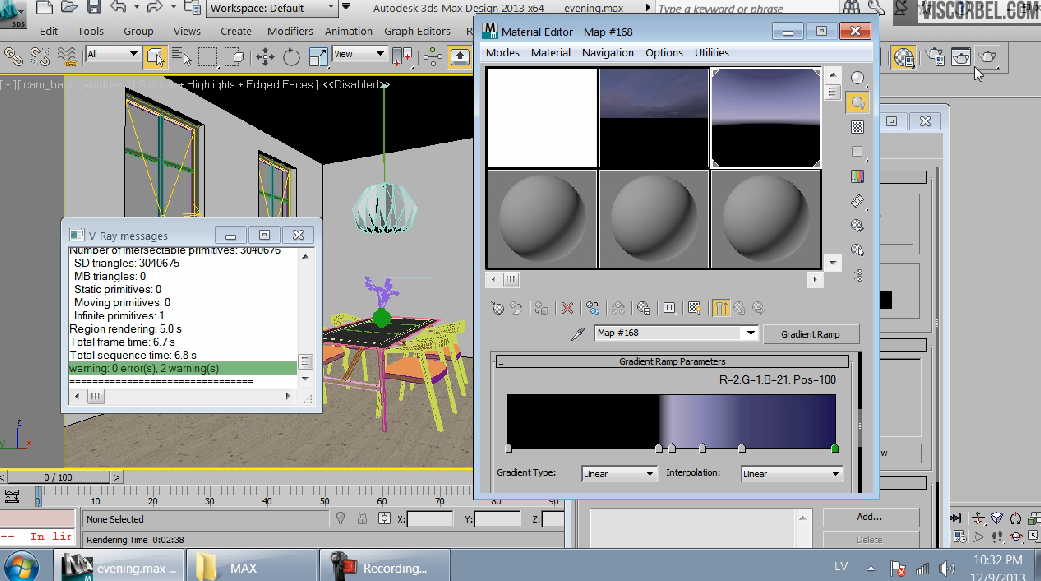Open the Interpolation dropdown
Screen dimensions: 1041x581
tap(791, 473)
